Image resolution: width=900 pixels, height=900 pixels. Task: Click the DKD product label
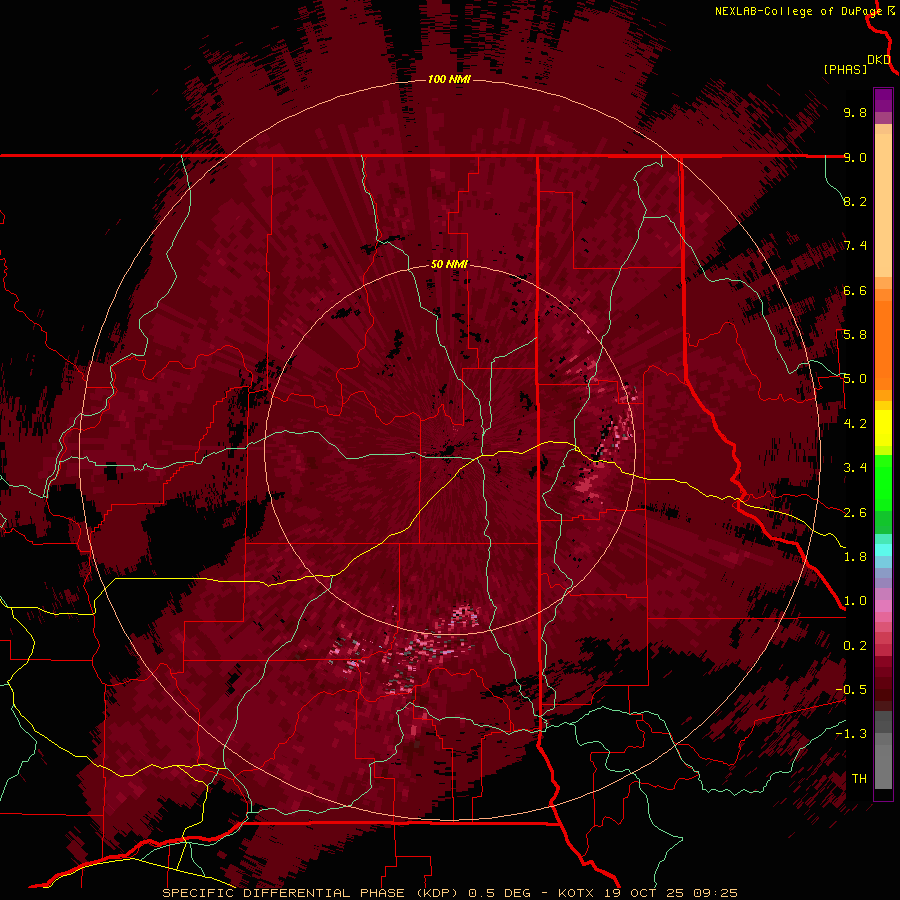[x=879, y=60]
